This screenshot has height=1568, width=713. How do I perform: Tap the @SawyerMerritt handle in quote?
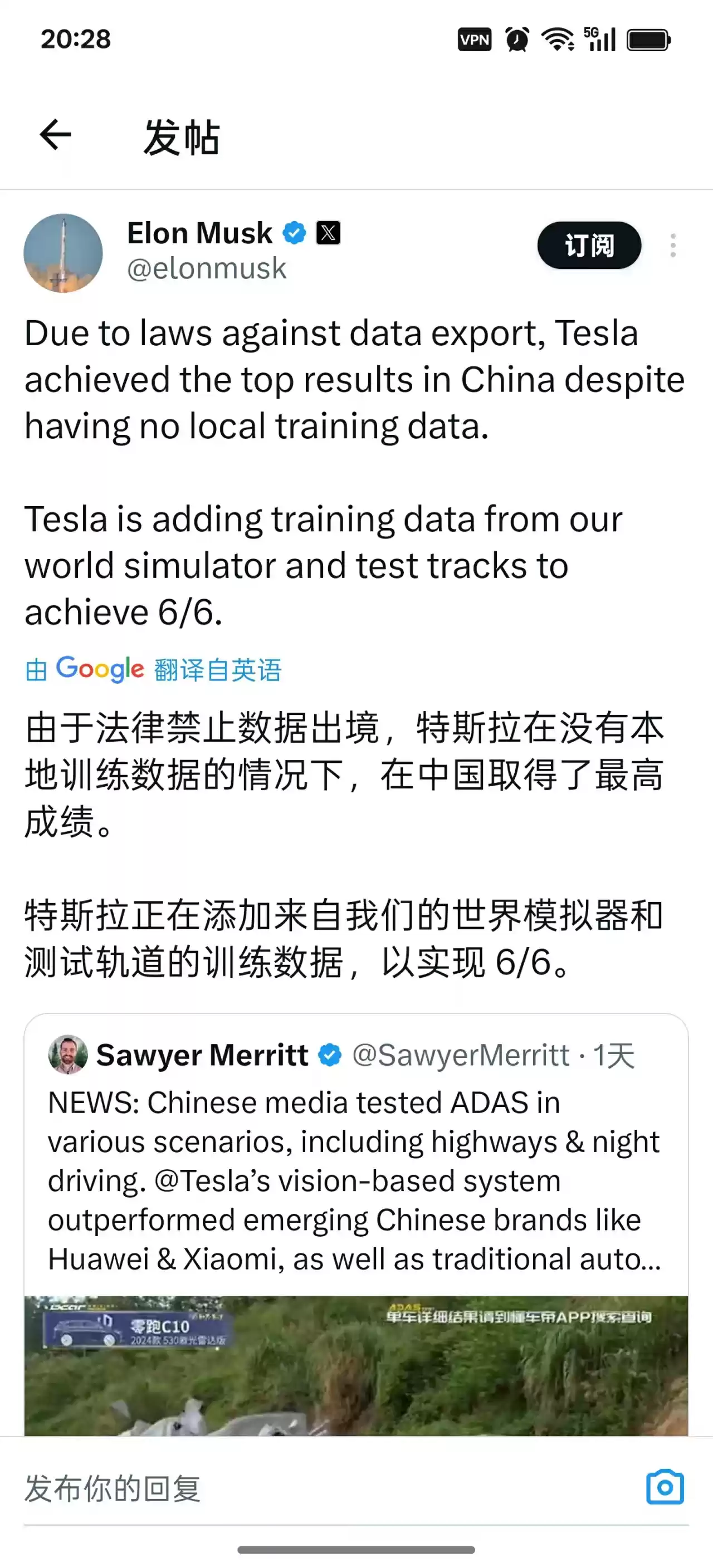tap(460, 1056)
